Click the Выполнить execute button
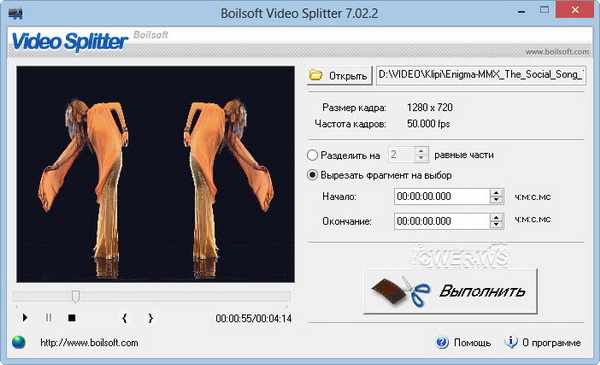 pos(450,291)
